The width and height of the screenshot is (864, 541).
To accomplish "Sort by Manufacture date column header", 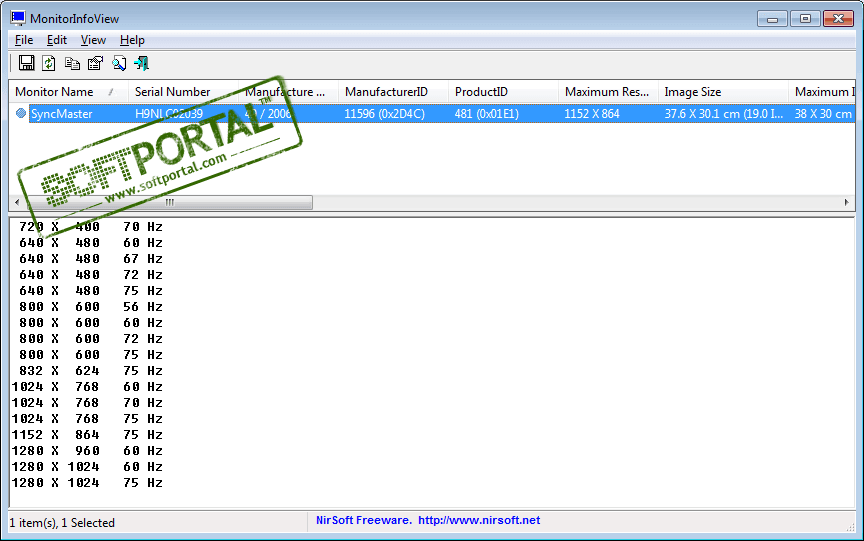I will [x=288, y=92].
